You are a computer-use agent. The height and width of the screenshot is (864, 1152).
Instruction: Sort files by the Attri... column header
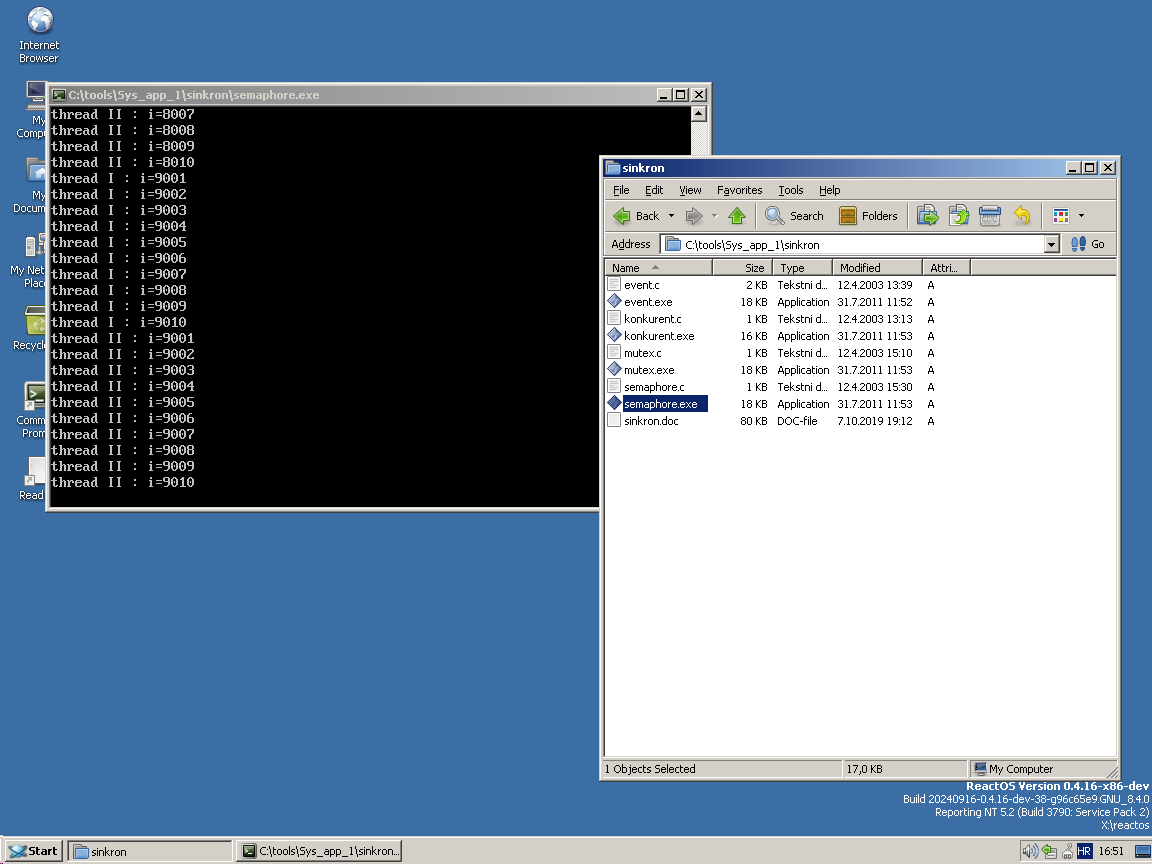[946, 267]
